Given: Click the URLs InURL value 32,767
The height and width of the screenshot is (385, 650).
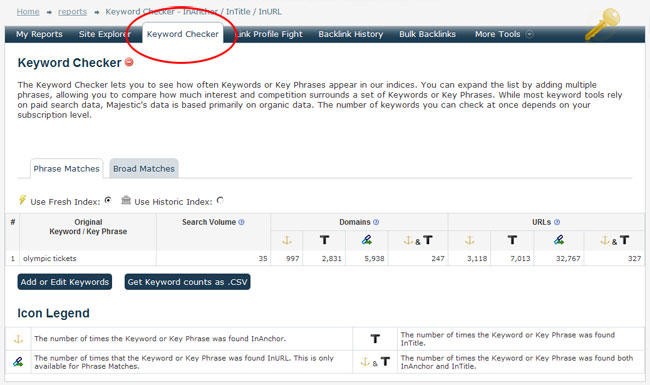Looking at the screenshot, I should [568, 259].
